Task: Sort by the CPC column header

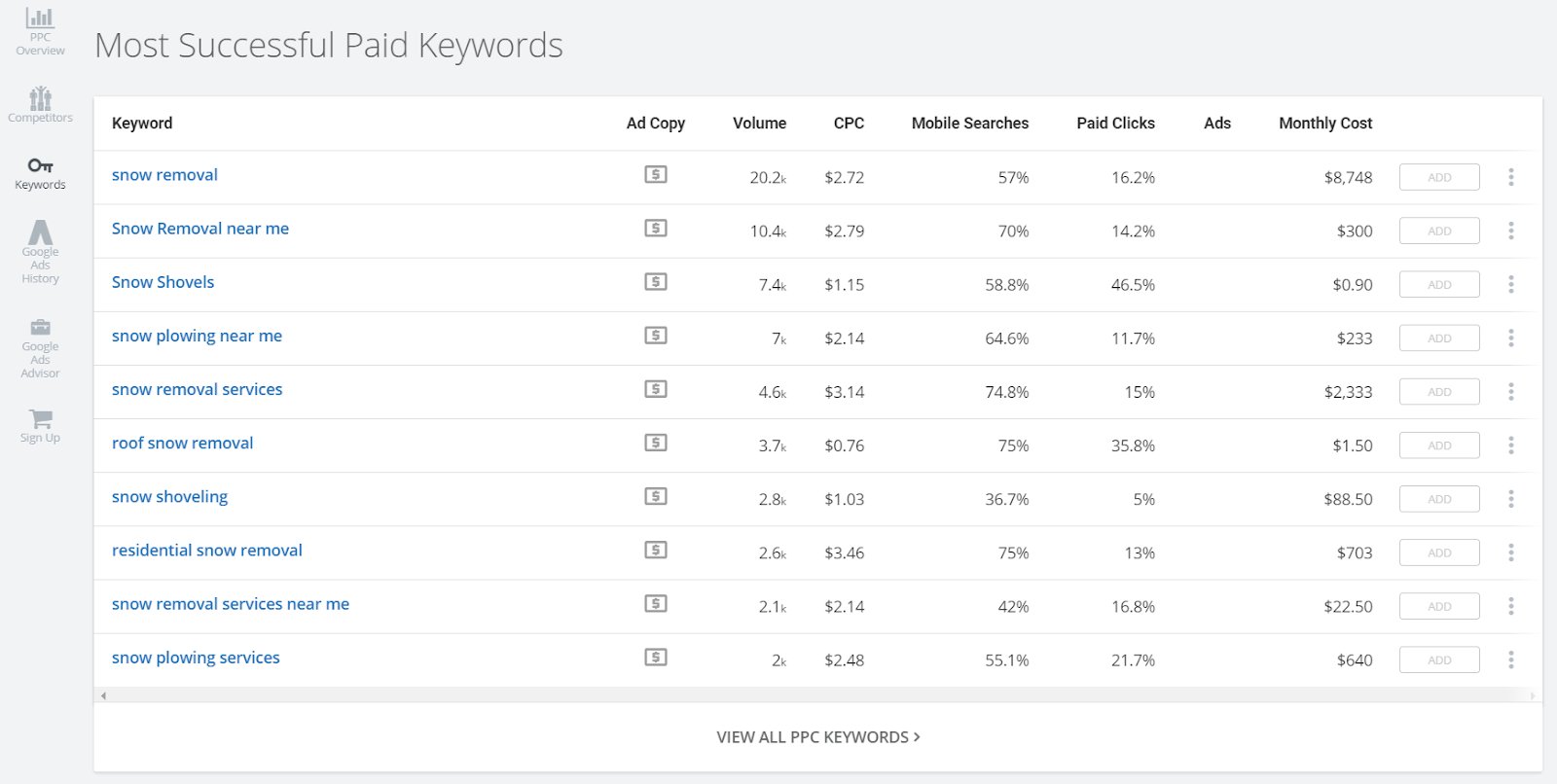Action: [849, 124]
